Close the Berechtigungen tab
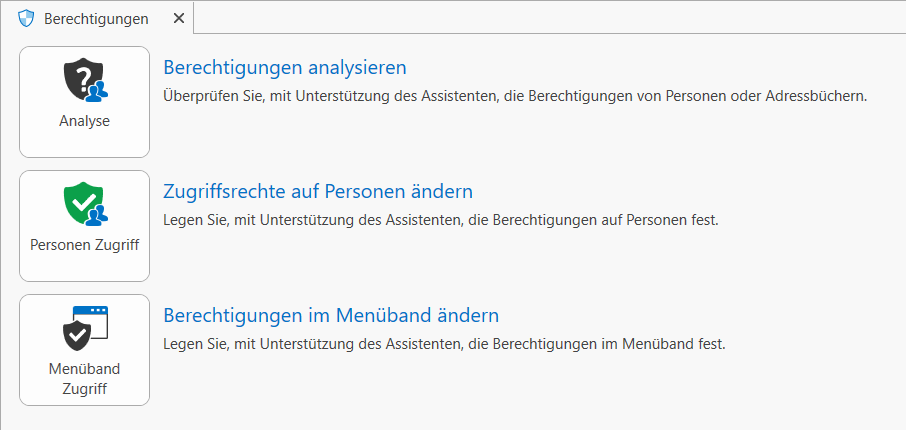Viewport: 906px width, 430px height. click(179, 18)
